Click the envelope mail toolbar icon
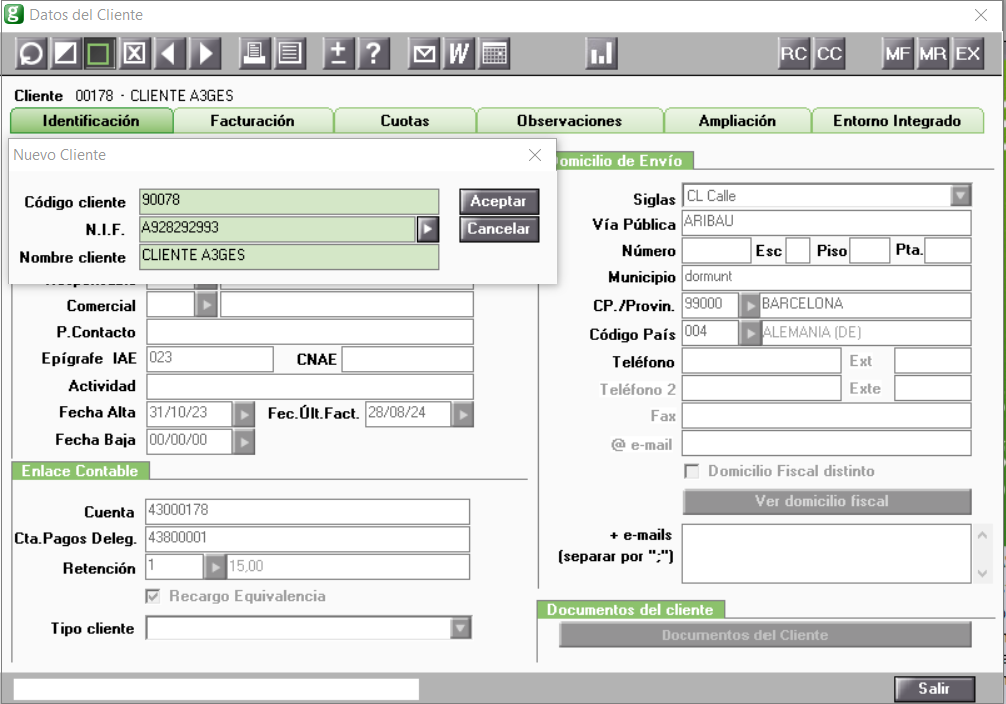Screen dimensions: 1006x704 tap(425, 53)
